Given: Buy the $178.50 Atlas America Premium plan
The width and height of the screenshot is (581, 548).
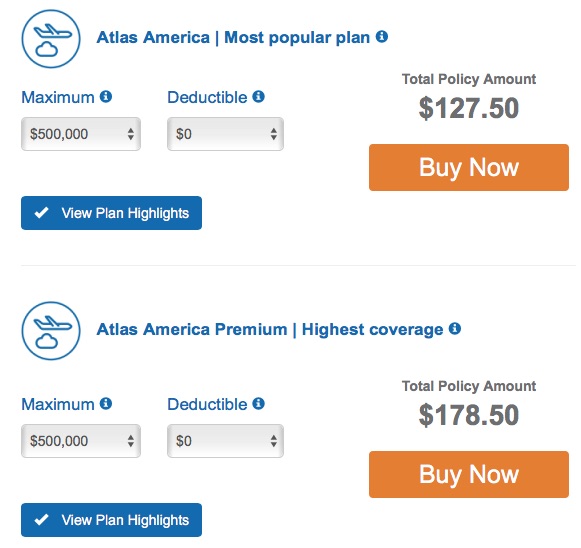Looking at the screenshot, I should [x=469, y=474].
